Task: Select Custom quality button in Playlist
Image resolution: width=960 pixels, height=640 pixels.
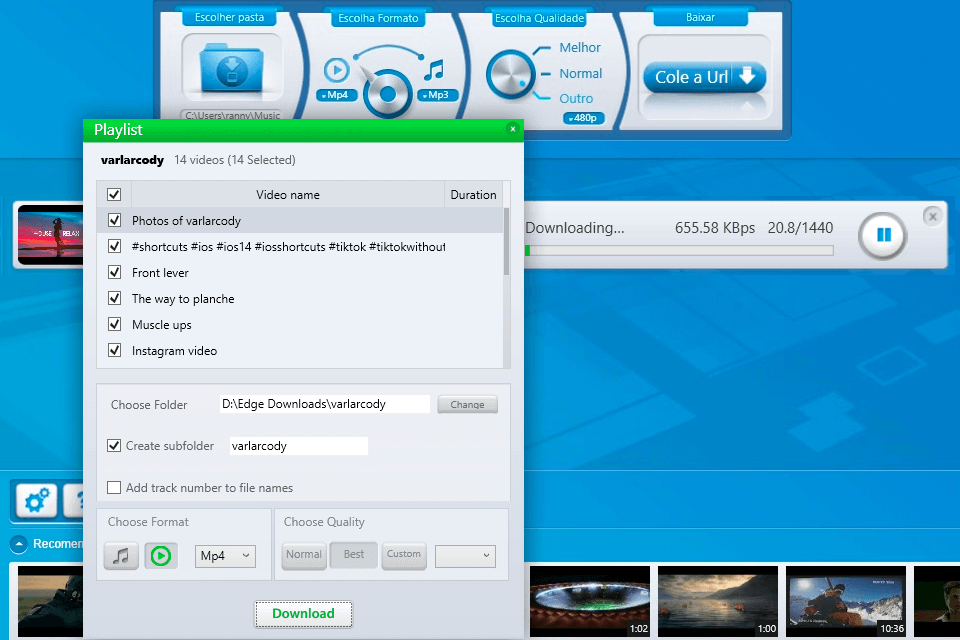Action: click(403, 555)
